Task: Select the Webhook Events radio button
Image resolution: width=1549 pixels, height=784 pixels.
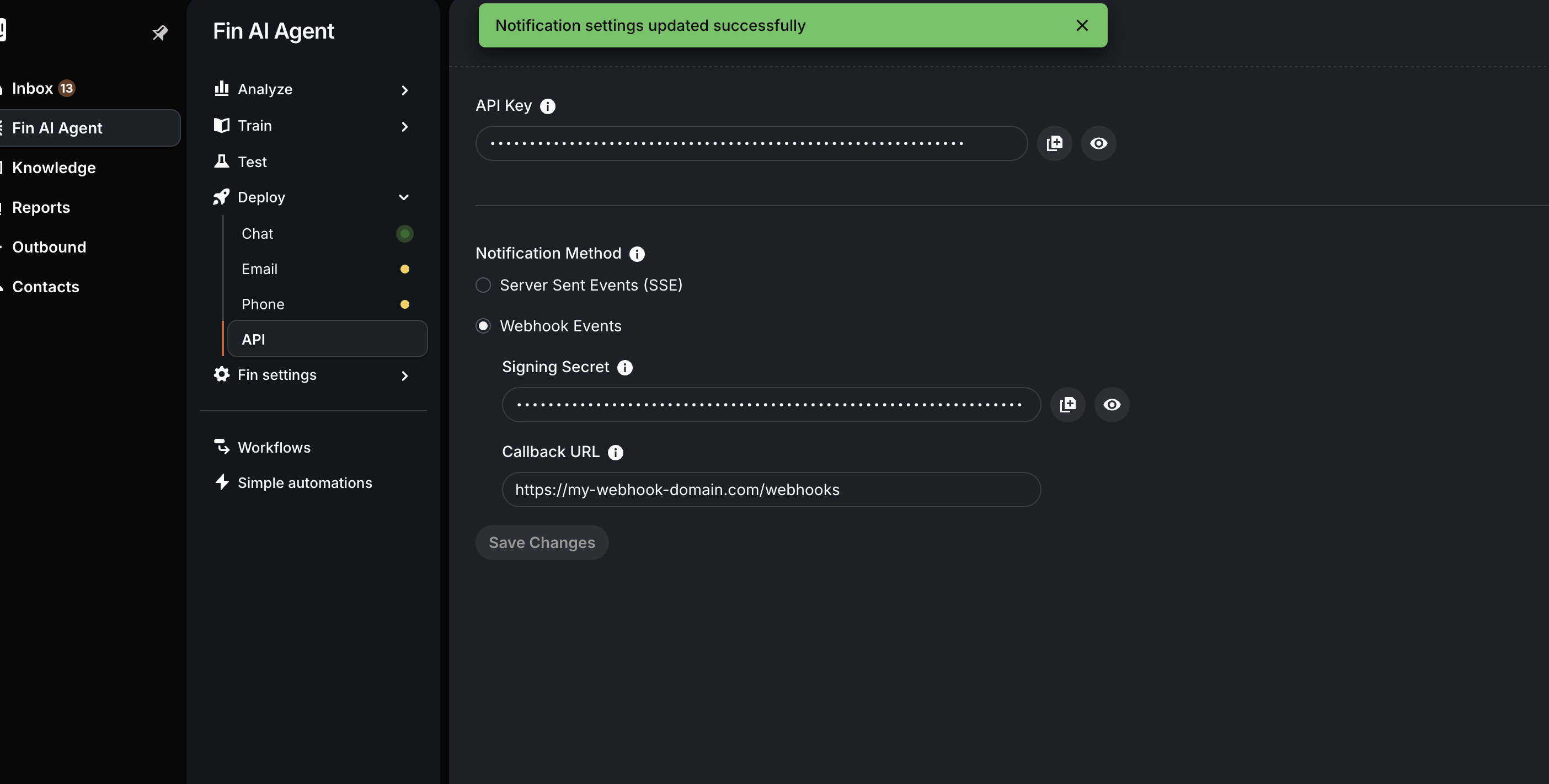Action: point(483,326)
